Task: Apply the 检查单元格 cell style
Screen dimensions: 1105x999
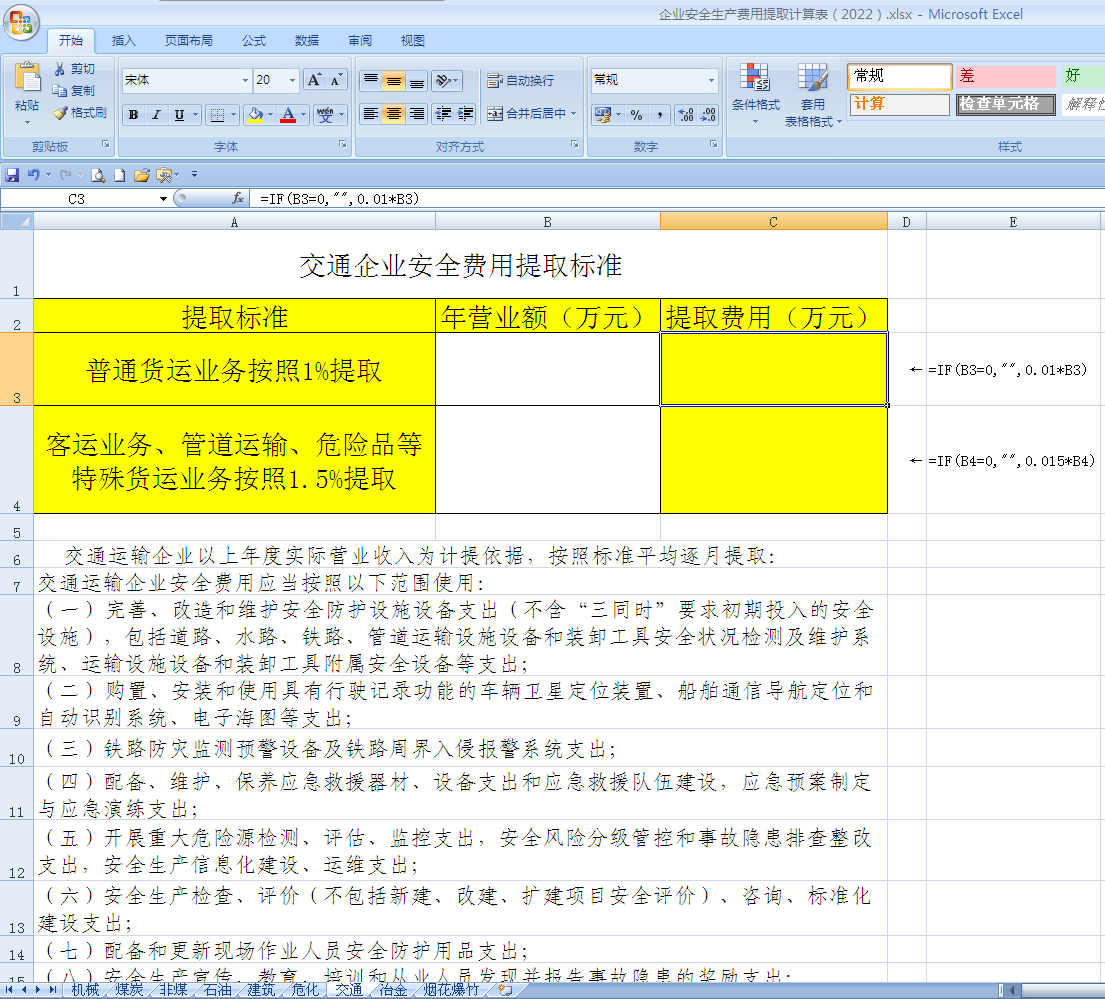Action: click(1006, 104)
